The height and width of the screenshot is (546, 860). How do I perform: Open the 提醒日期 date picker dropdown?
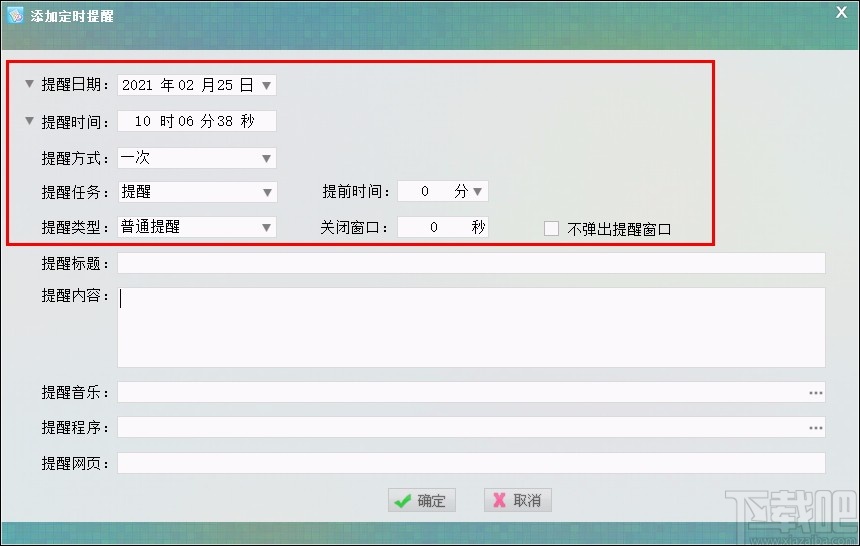click(x=267, y=86)
